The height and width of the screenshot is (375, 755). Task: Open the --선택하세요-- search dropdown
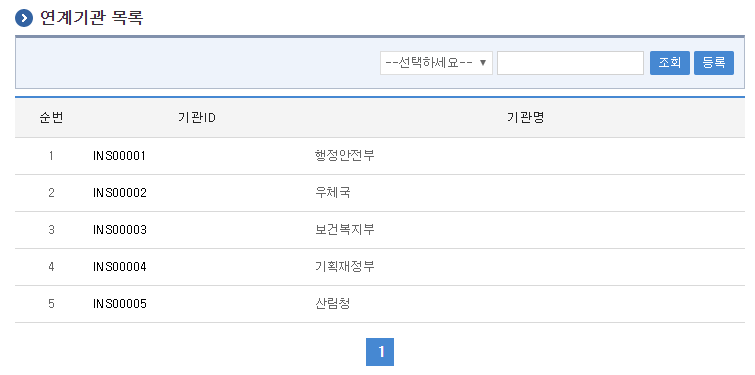436,63
